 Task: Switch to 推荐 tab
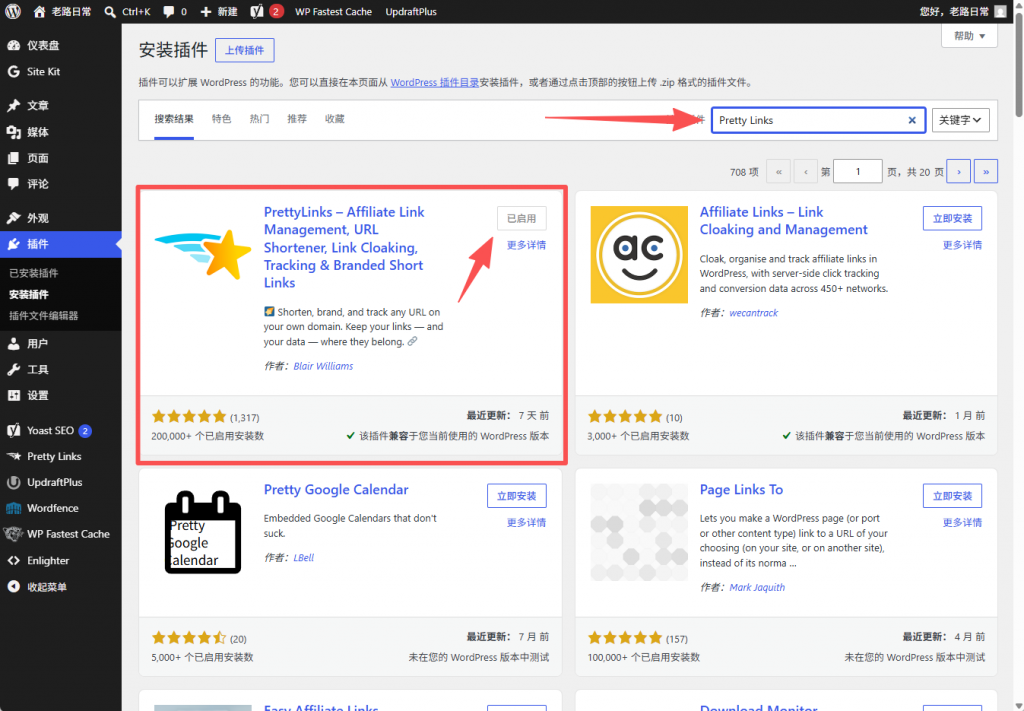pyautogui.click(x=296, y=119)
